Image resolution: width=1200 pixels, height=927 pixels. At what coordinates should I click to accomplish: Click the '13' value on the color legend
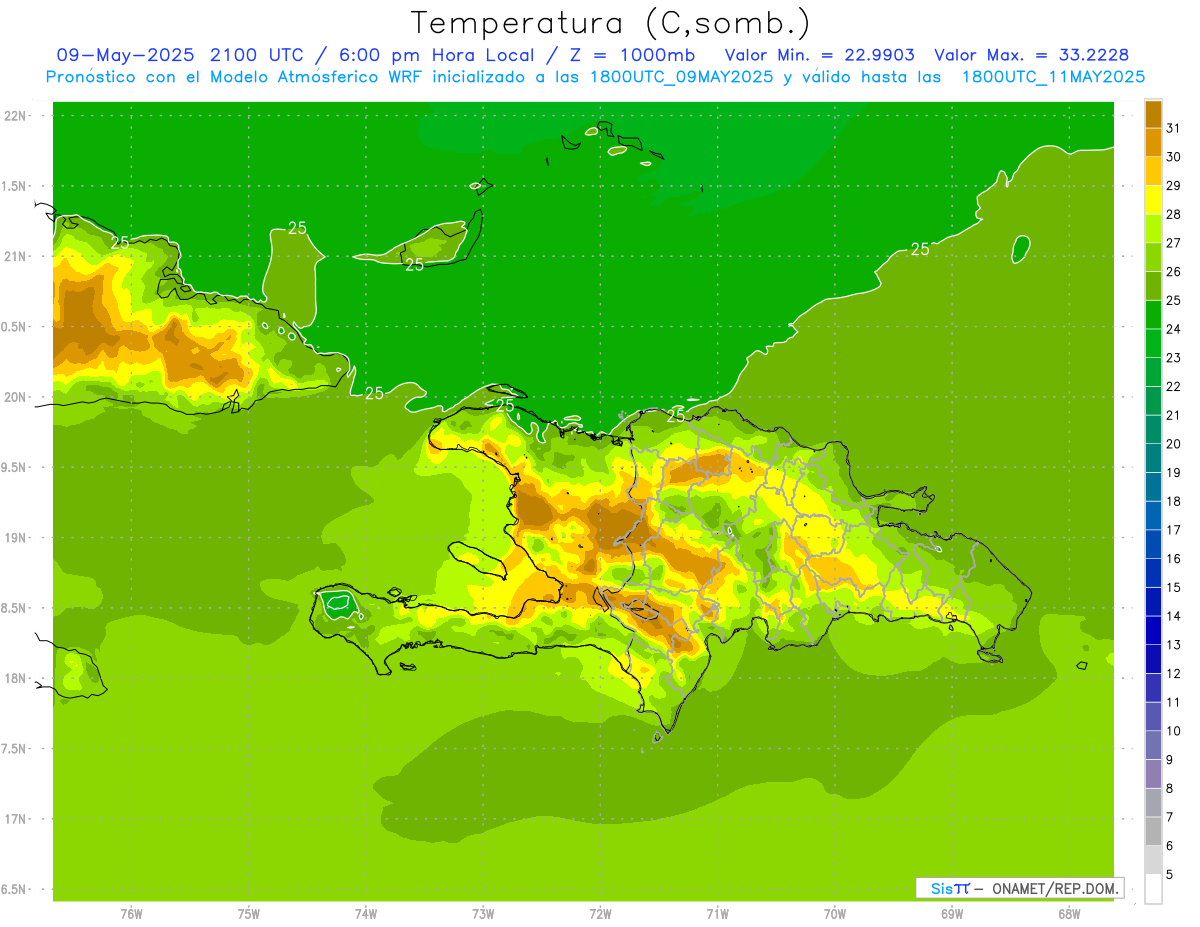tap(1173, 645)
